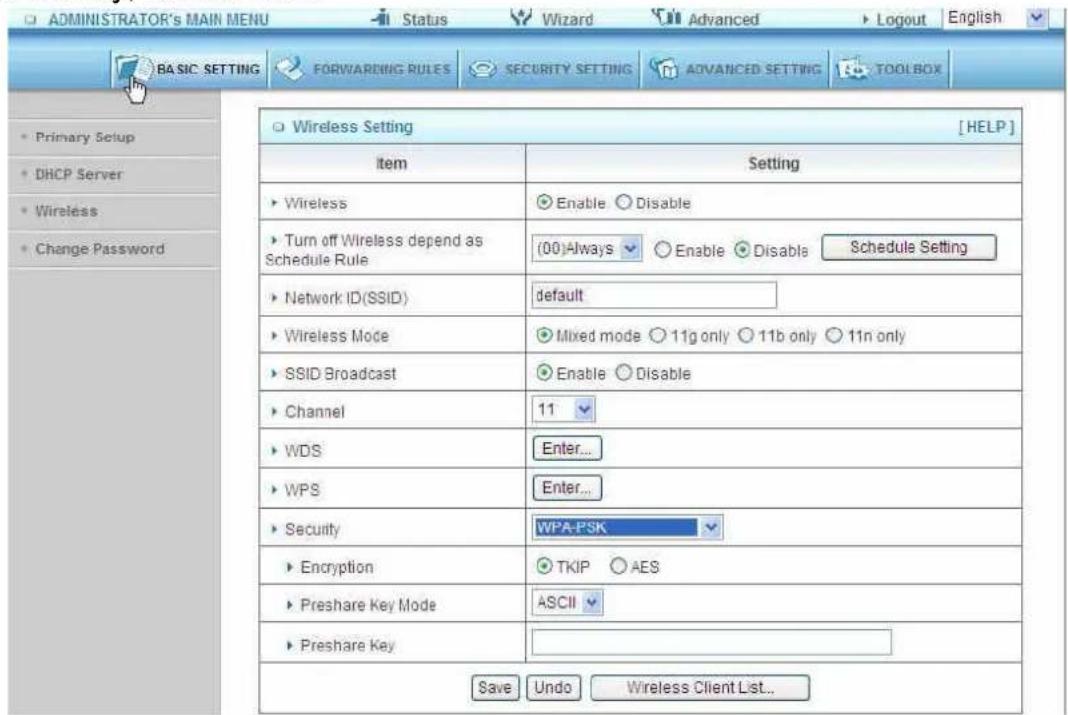Click the Status icon in top menu
Viewport: 1068px width, 715px height.
[381, 18]
